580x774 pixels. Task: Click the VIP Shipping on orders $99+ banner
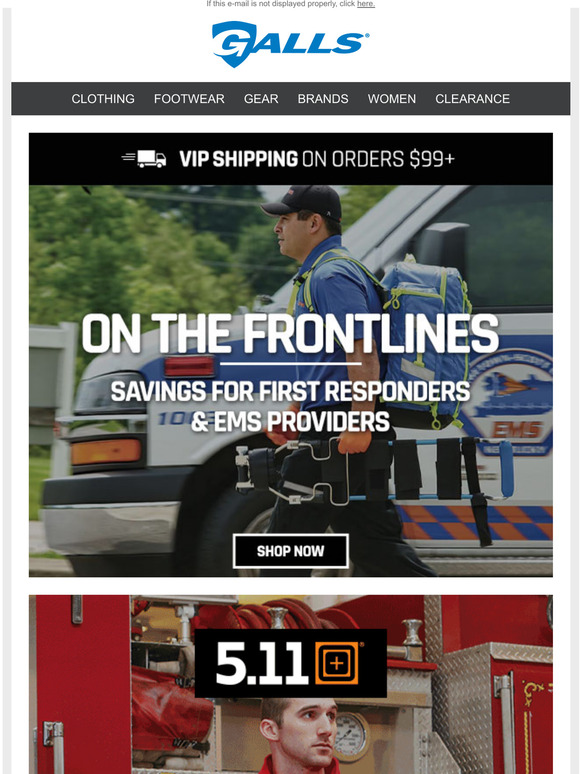pos(291,159)
